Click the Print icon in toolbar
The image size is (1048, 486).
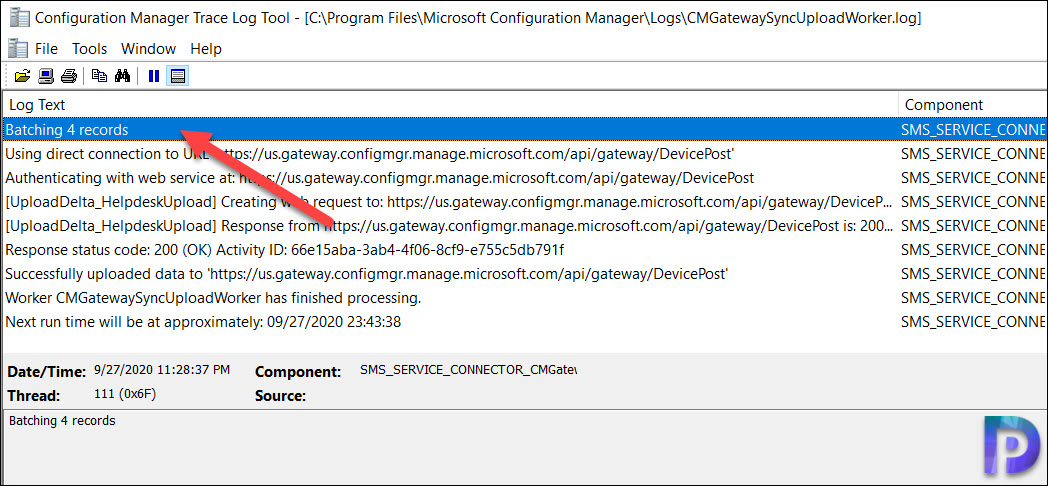click(x=69, y=76)
